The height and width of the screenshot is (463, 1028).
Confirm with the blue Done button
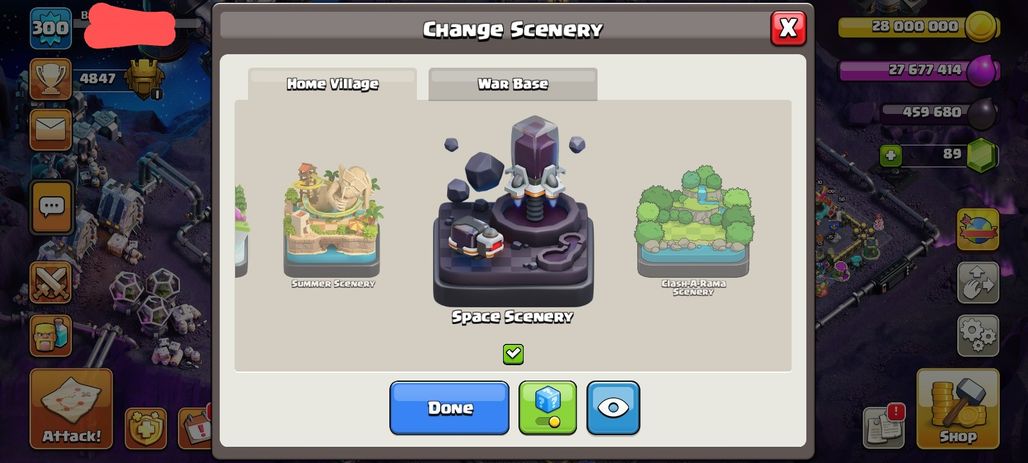coord(449,407)
